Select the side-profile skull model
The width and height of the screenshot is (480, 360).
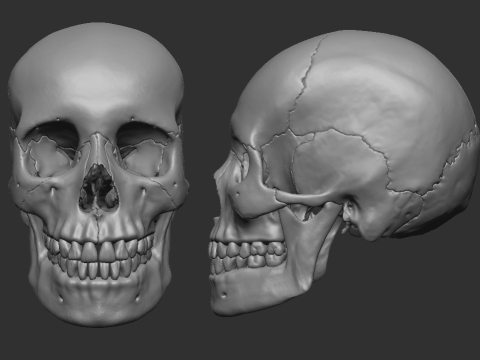(x=343, y=173)
